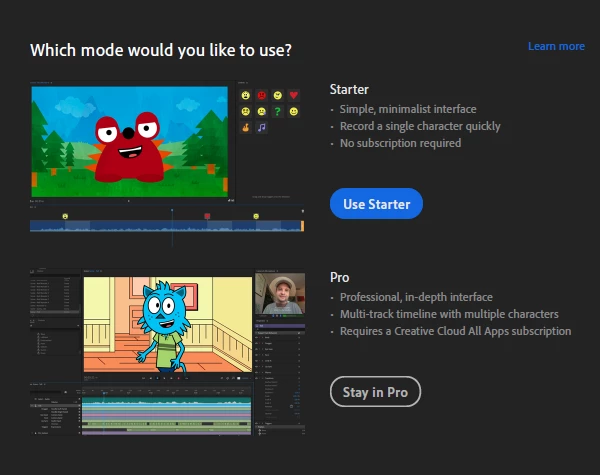Click the 'Which mode would you like to use?' heading
The height and width of the screenshot is (475, 600).
[x=161, y=50]
